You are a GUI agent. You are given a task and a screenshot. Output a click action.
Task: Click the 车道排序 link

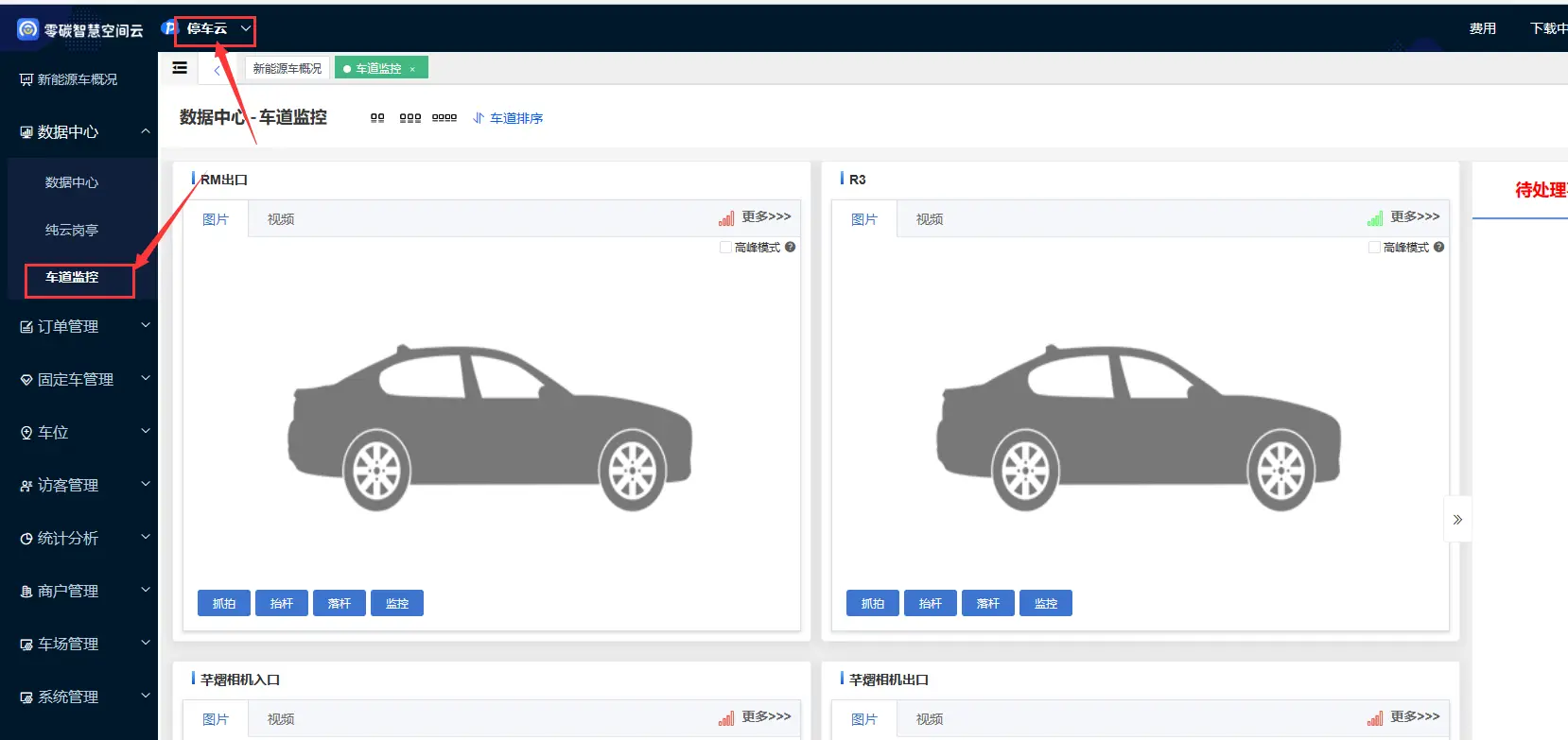[508, 118]
